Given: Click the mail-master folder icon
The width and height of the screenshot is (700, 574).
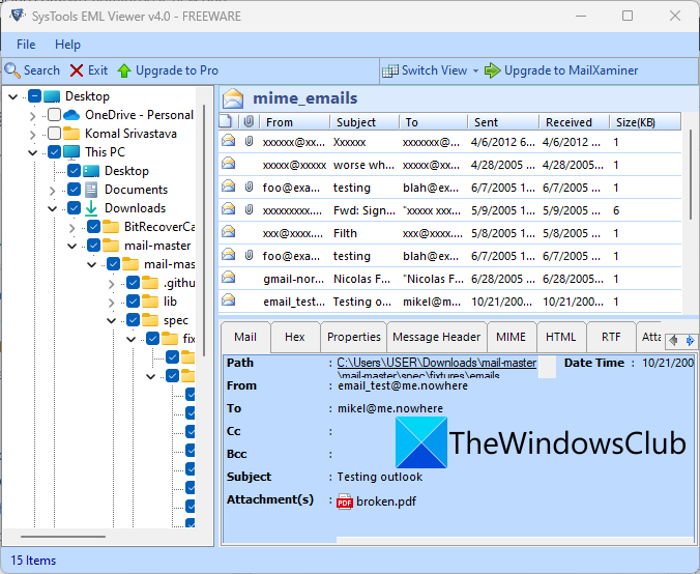Looking at the screenshot, I should click(x=111, y=245).
